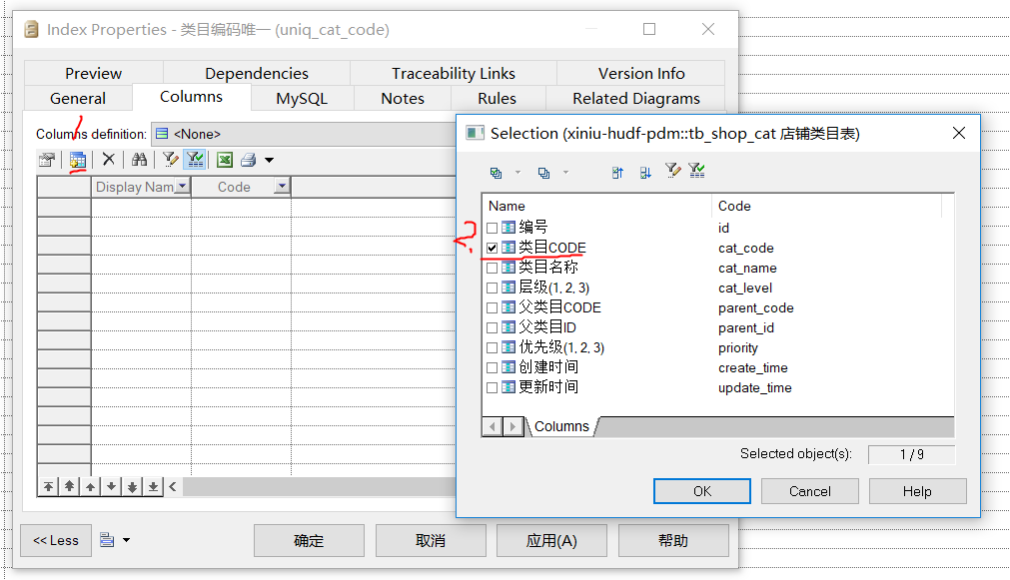The width and height of the screenshot is (1010, 580).
Task: Open the Select All dropdown arrow in the Selection dialog
Action: (x=517, y=172)
